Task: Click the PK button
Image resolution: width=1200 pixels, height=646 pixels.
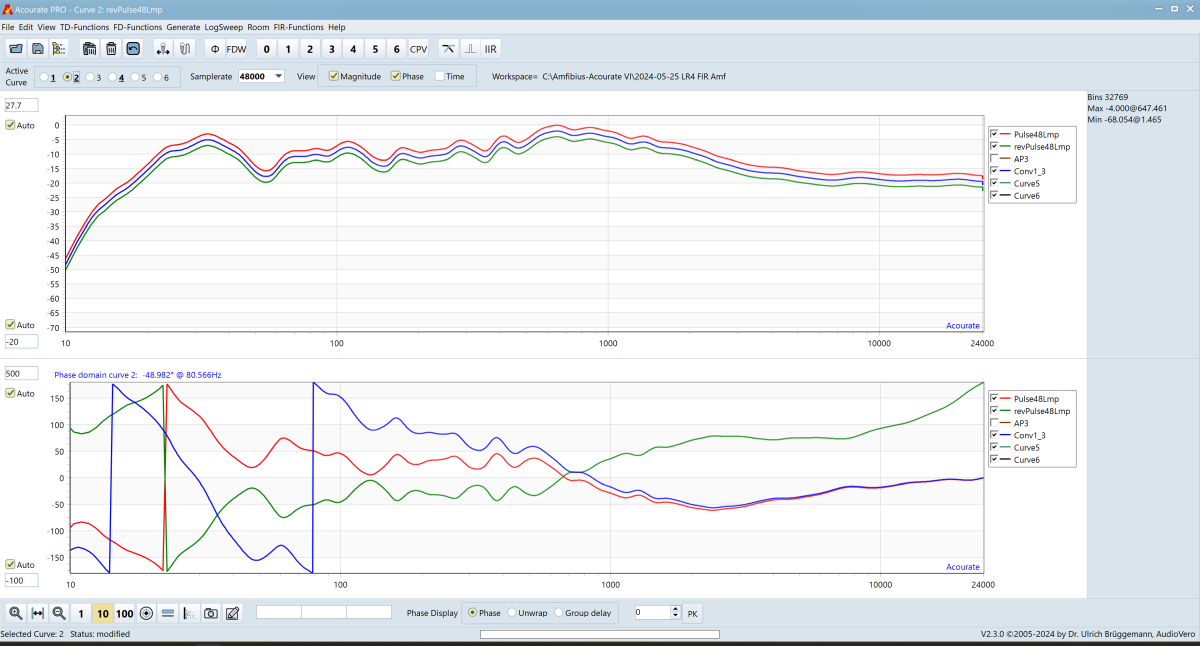Action: [692, 613]
